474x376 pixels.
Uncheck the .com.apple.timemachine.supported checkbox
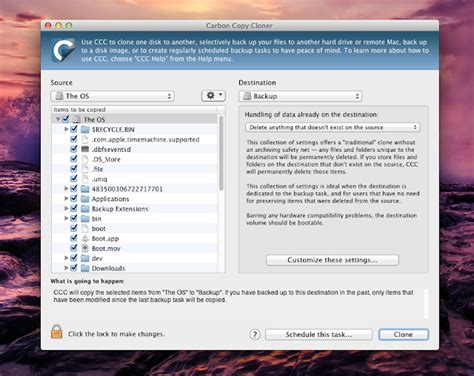tap(74, 139)
